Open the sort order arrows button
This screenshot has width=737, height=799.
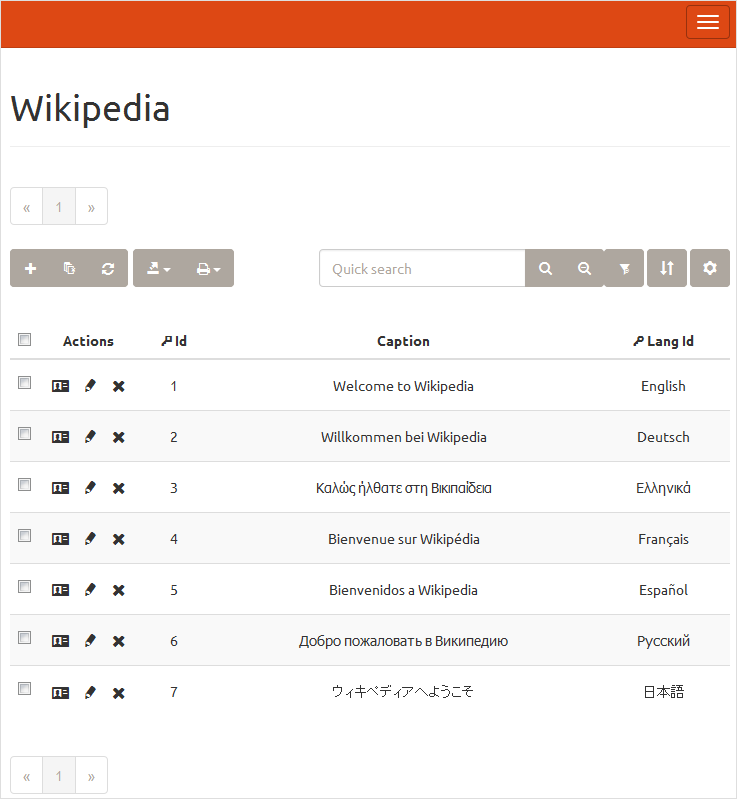[667, 268]
